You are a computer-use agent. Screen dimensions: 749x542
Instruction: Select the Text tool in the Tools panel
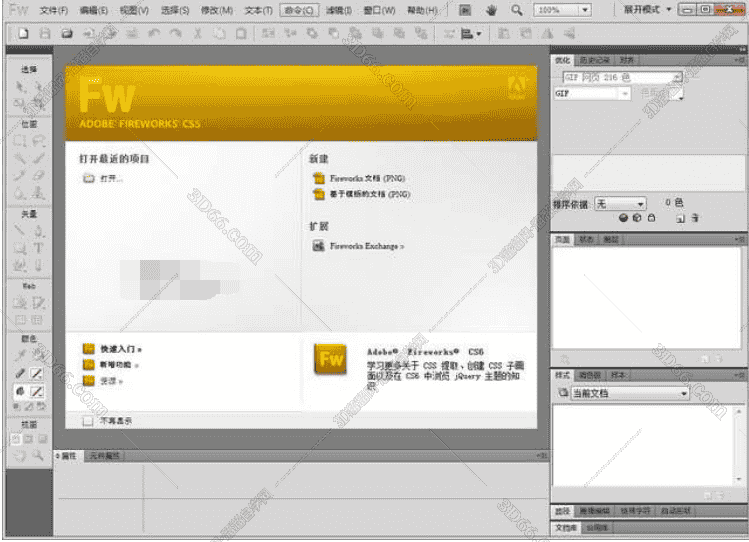pos(38,248)
